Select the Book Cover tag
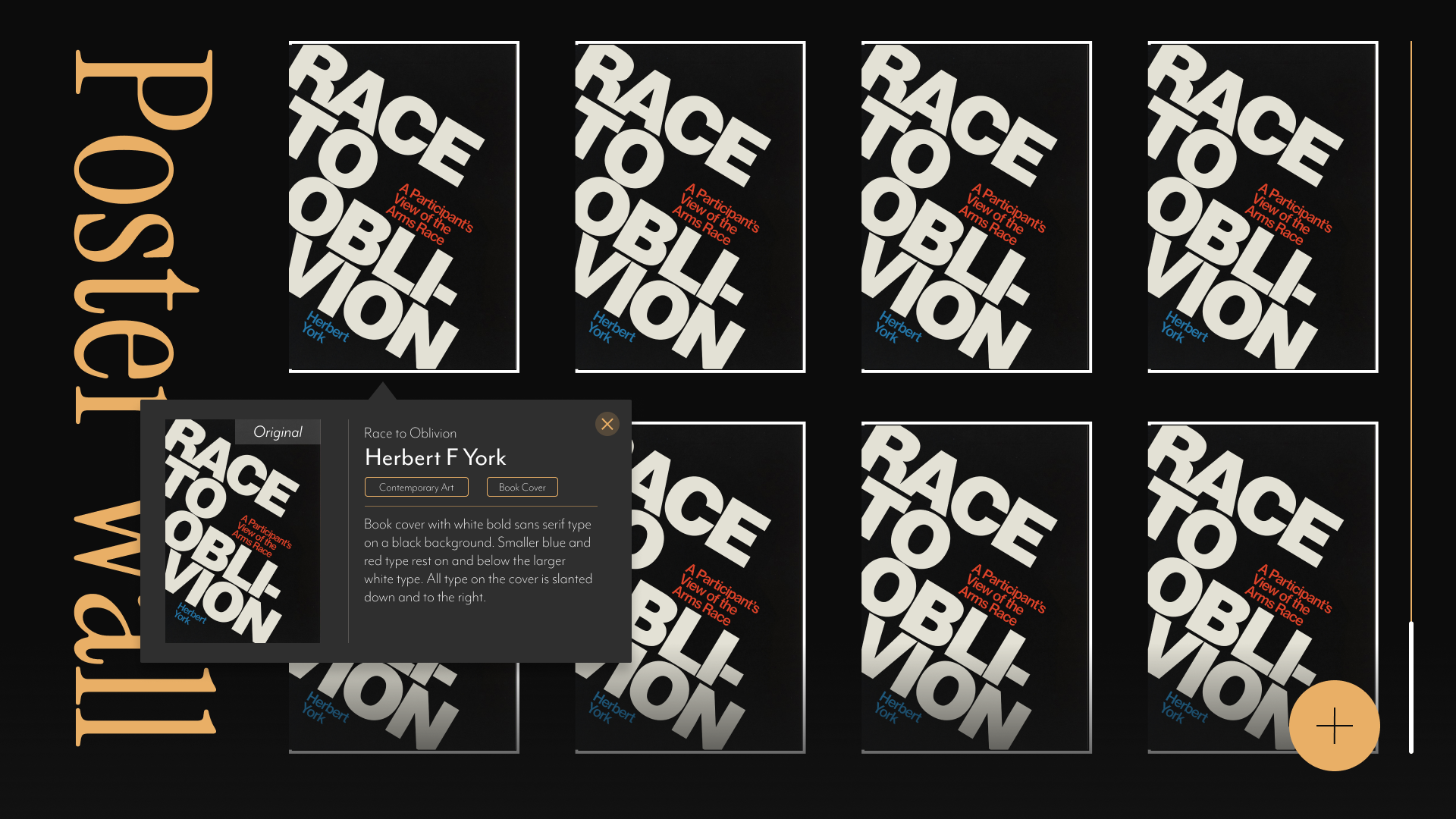This screenshot has height=819, width=1456. [522, 487]
